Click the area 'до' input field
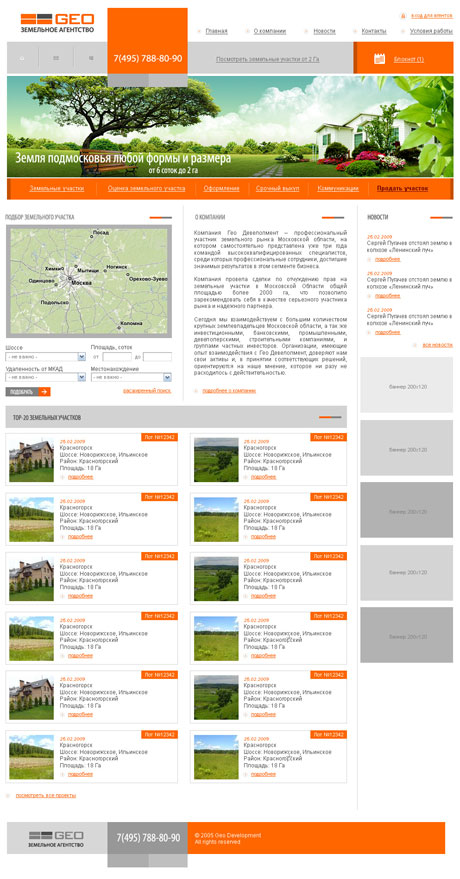The height and width of the screenshot is (879, 460). pos(157,357)
